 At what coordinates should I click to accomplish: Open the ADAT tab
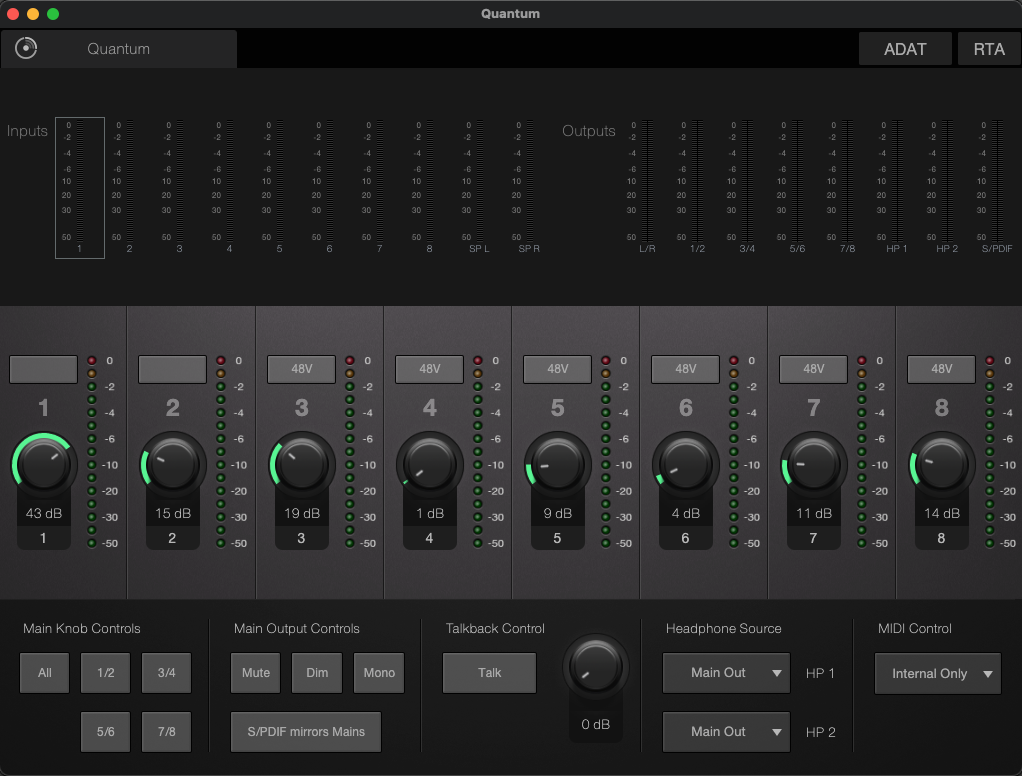coord(905,49)
